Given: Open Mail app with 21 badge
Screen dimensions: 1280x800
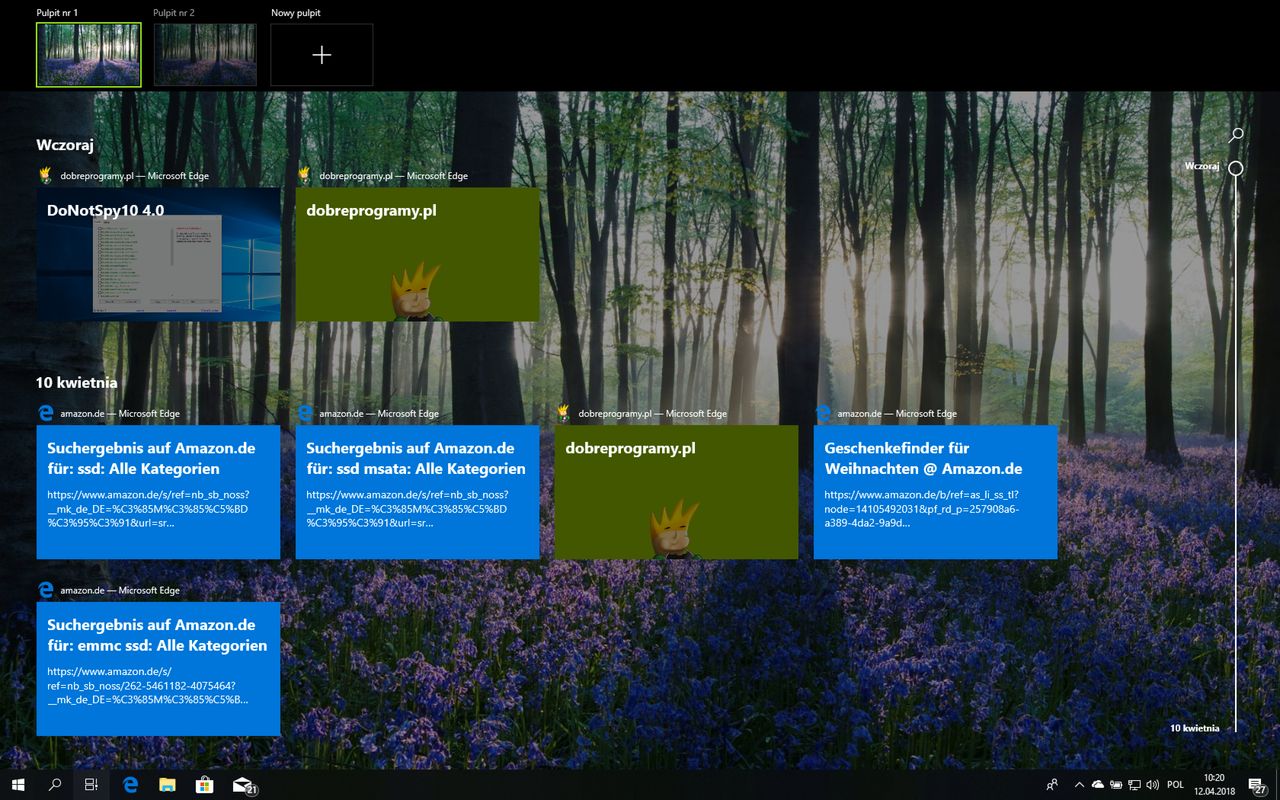Looking at the screenshot, I should (244, 785).
